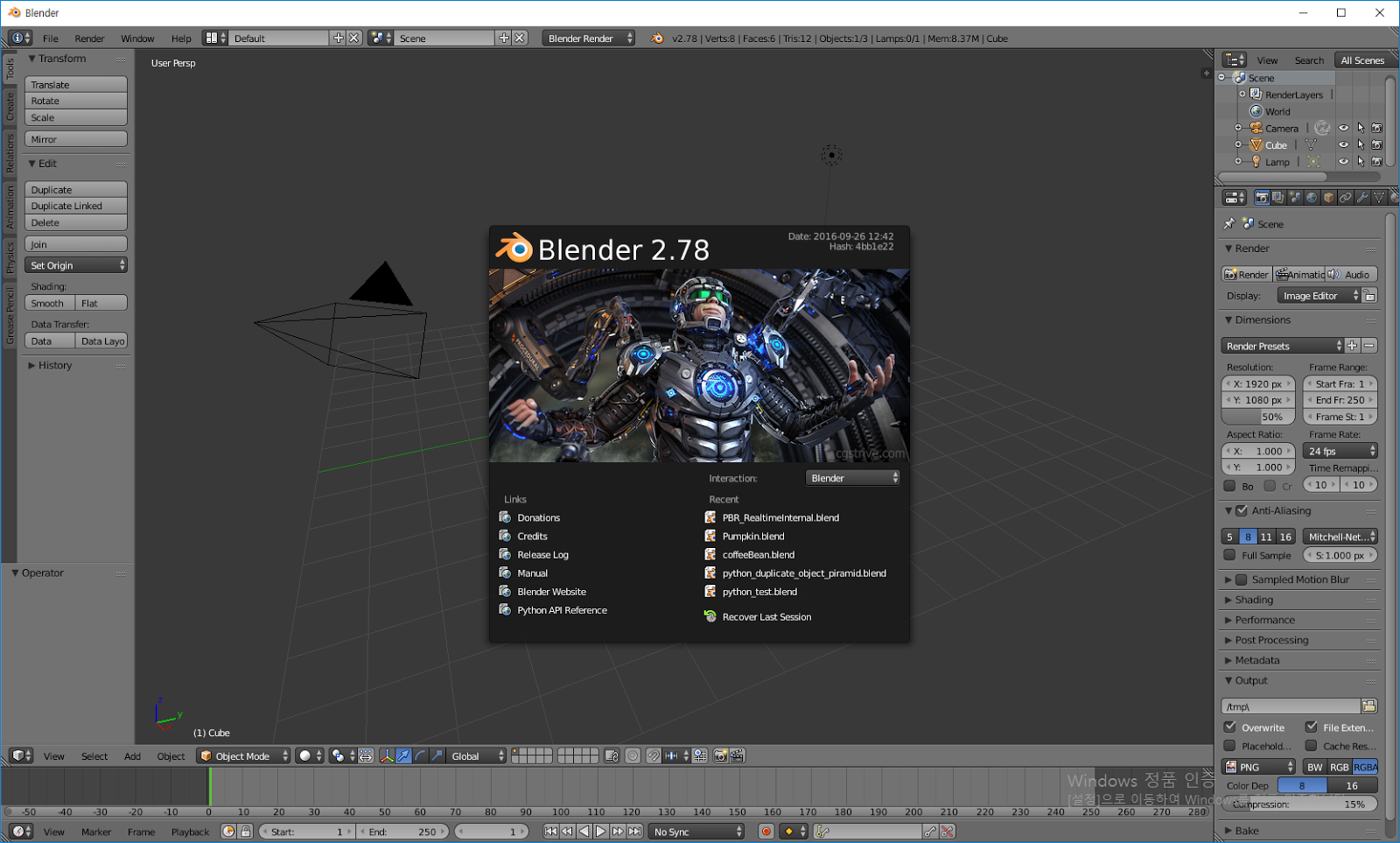This screenshot has height=843, width=1400.
Task: Check the Placeholders checkbox under Output
Action: click(x=1231, y=746)
